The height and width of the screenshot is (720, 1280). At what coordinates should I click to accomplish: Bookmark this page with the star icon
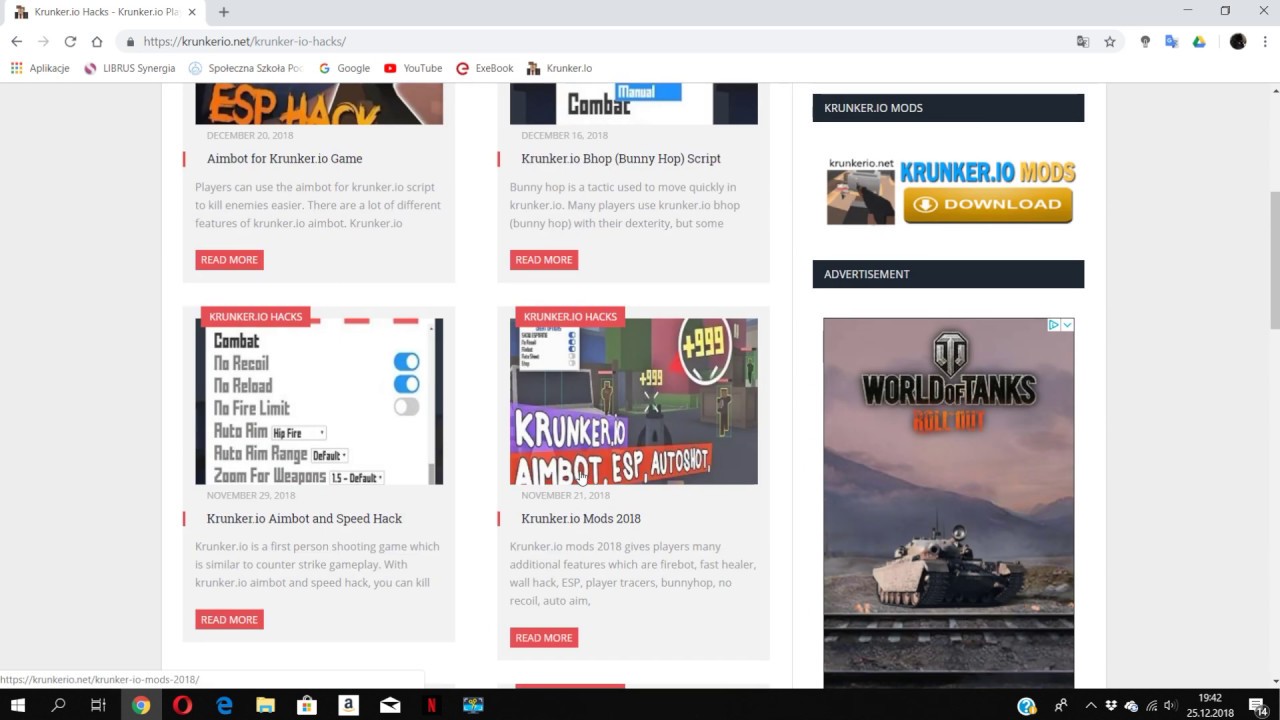pos(1110,42)
